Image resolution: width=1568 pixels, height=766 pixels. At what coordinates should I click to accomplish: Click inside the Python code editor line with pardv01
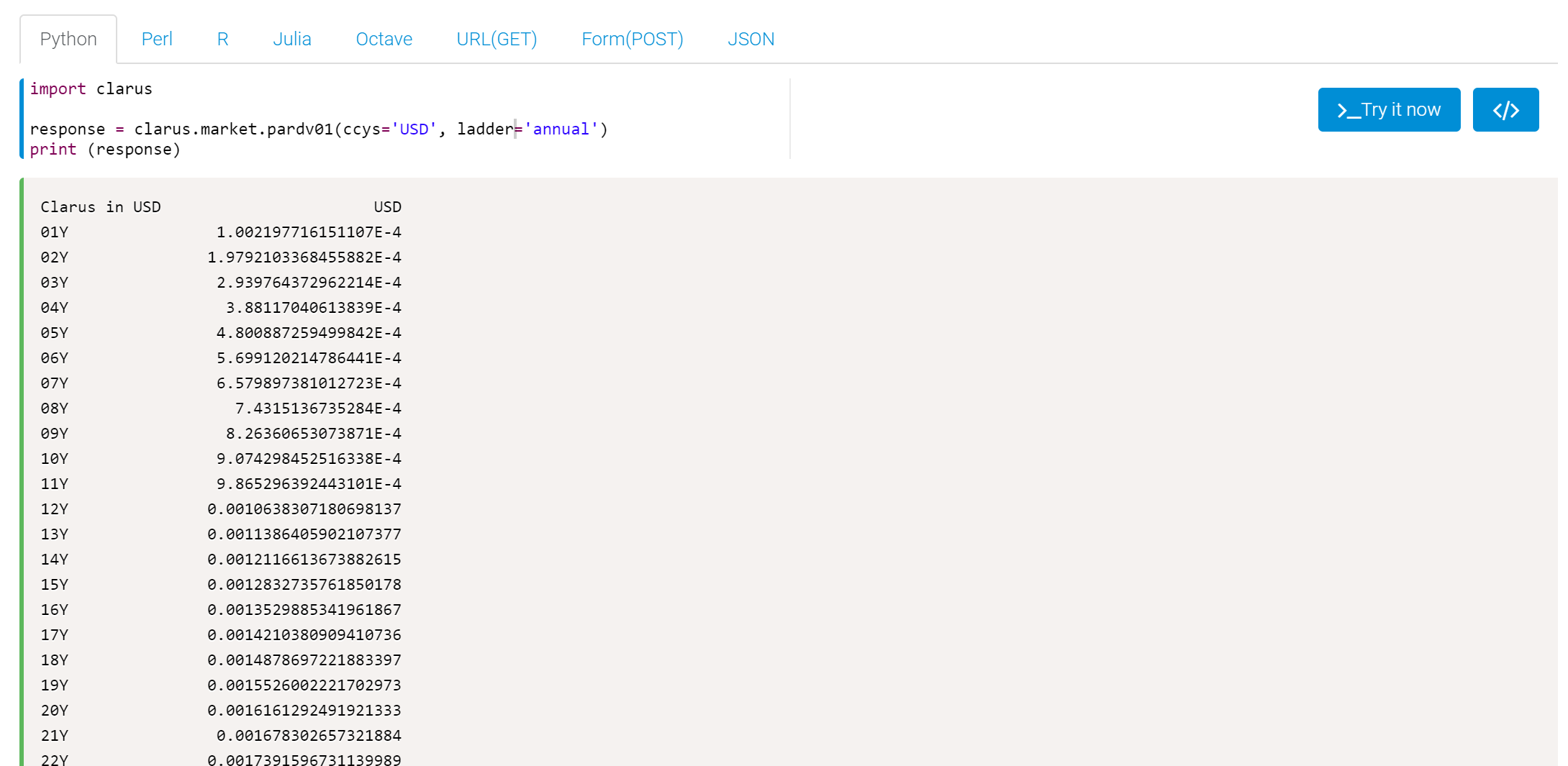pyautogui.click(x=319, y=129)
